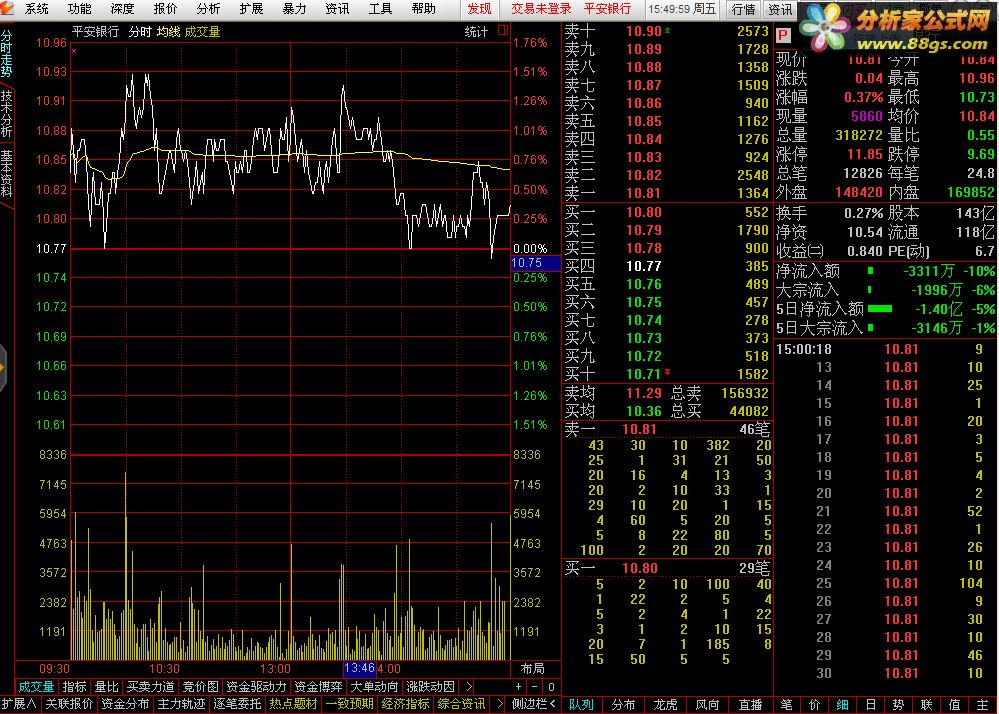Select the 大单动向 tab

[374, 687]
